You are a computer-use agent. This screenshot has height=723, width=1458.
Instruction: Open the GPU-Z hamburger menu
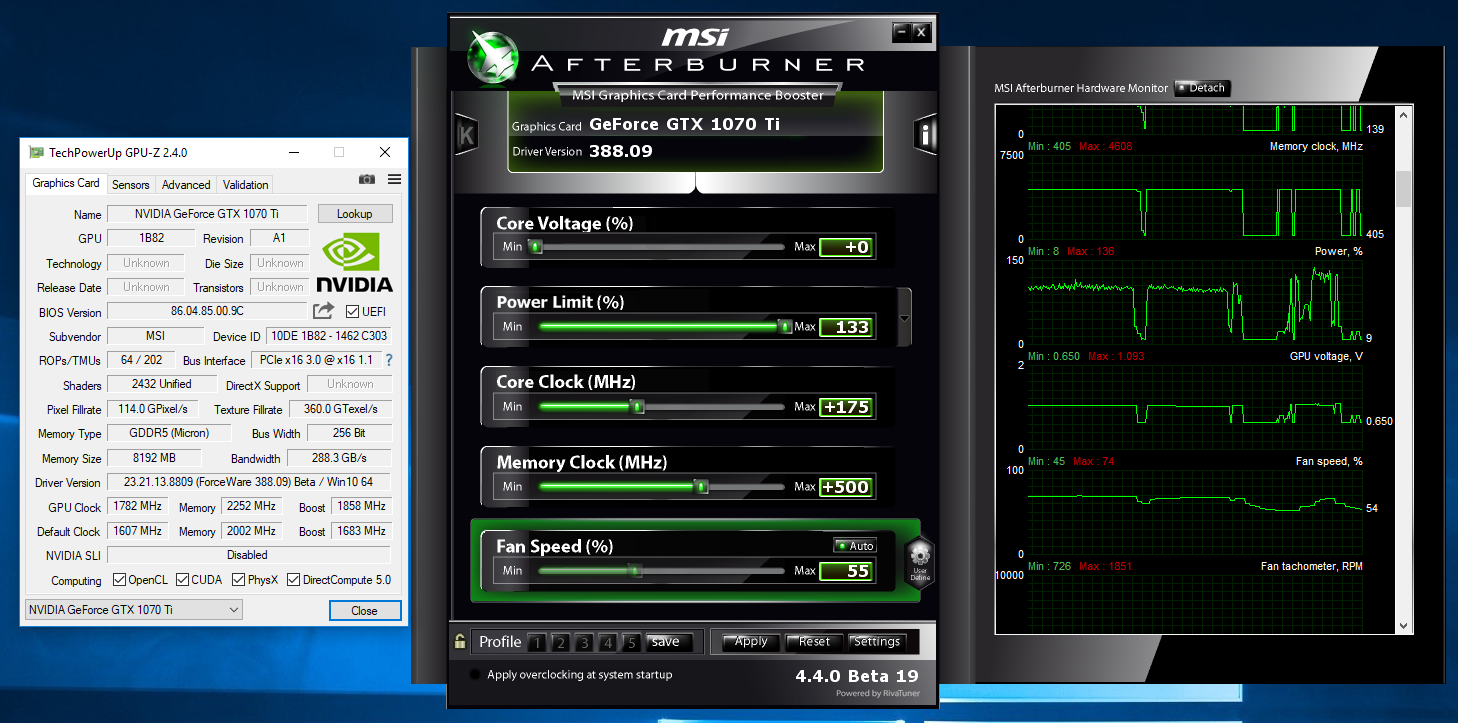click(394, 179)
